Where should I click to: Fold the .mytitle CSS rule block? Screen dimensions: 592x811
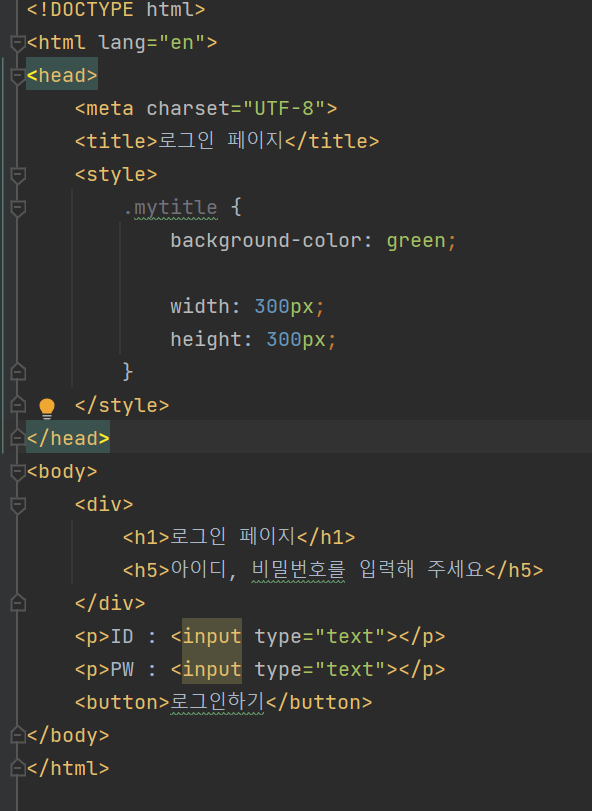[18, 208]
